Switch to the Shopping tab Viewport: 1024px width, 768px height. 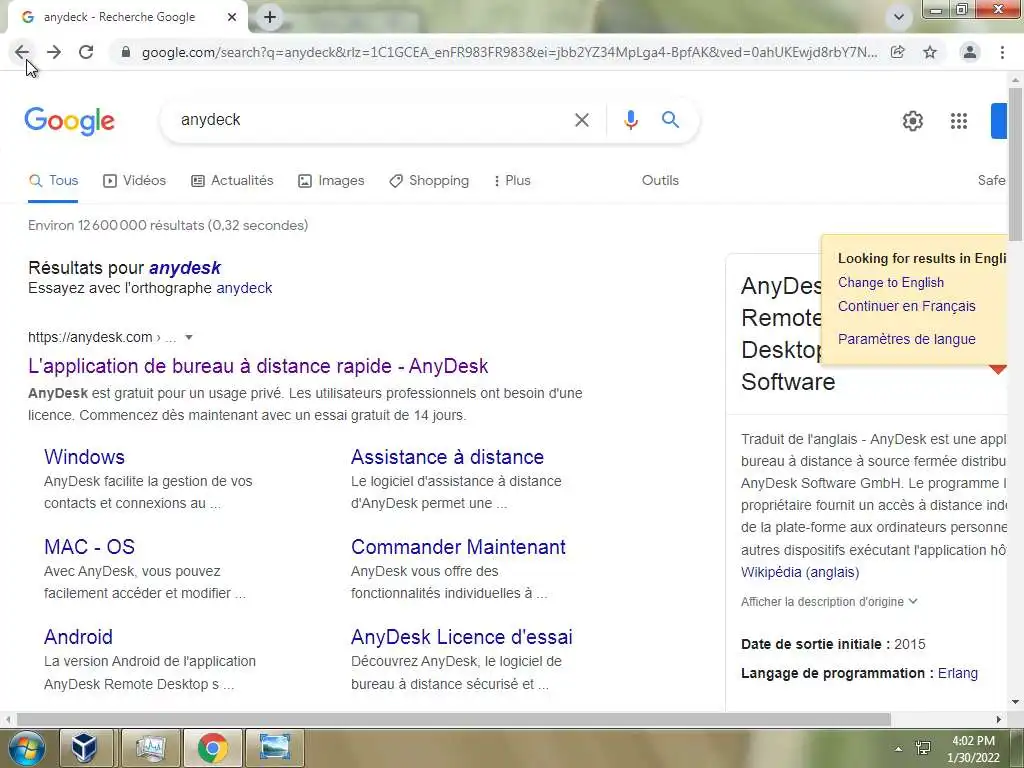[429, 181]
